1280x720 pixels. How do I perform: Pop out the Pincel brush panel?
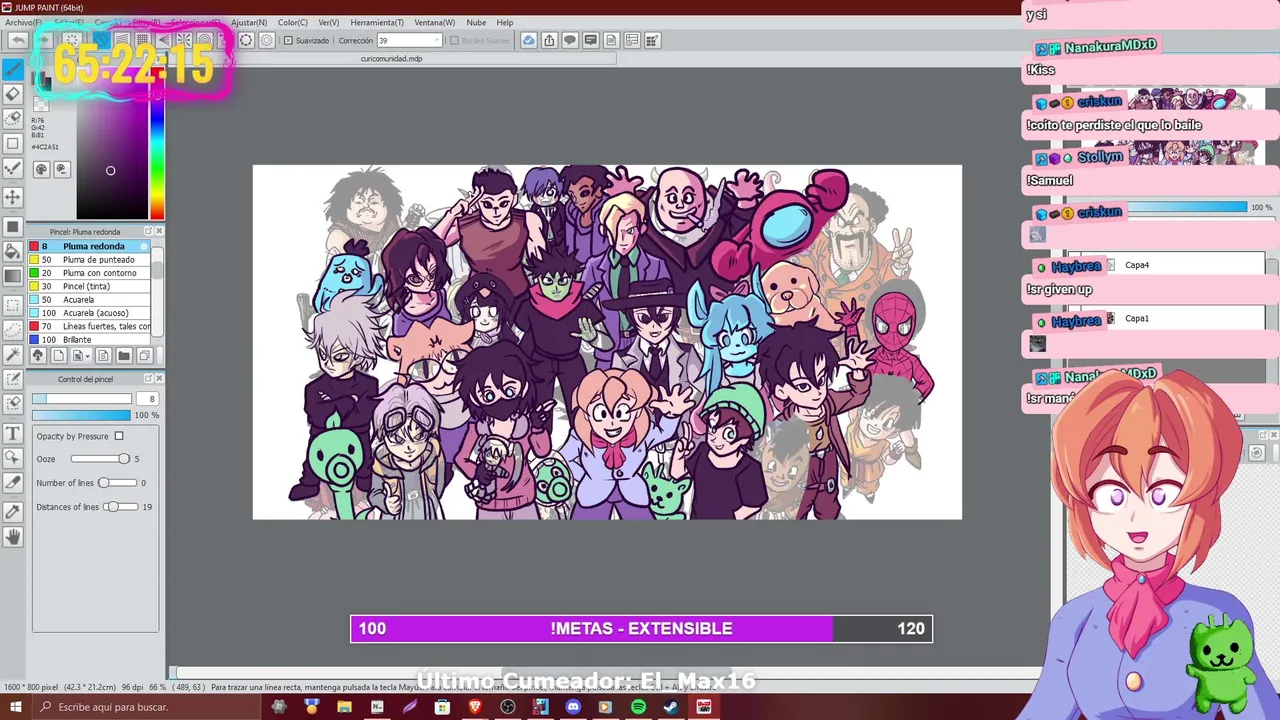149,231
